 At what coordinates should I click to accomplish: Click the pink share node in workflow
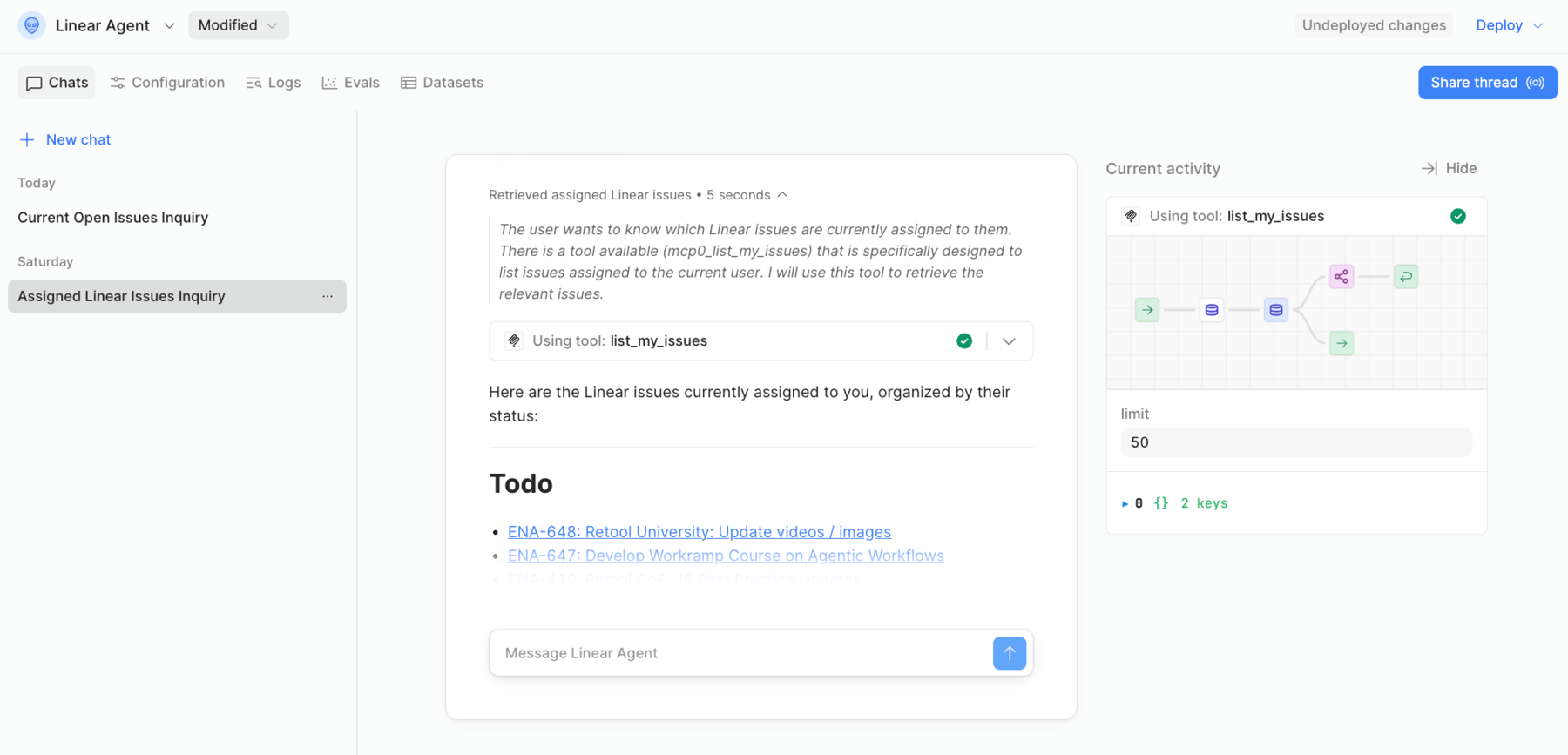(x=1342, y=277)
